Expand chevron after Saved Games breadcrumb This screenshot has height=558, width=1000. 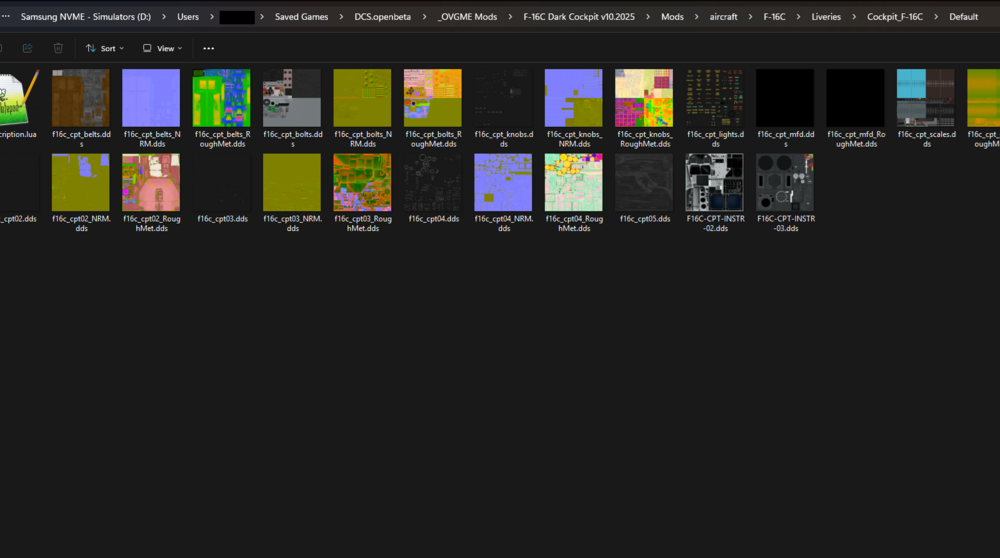tap(341, 17)
